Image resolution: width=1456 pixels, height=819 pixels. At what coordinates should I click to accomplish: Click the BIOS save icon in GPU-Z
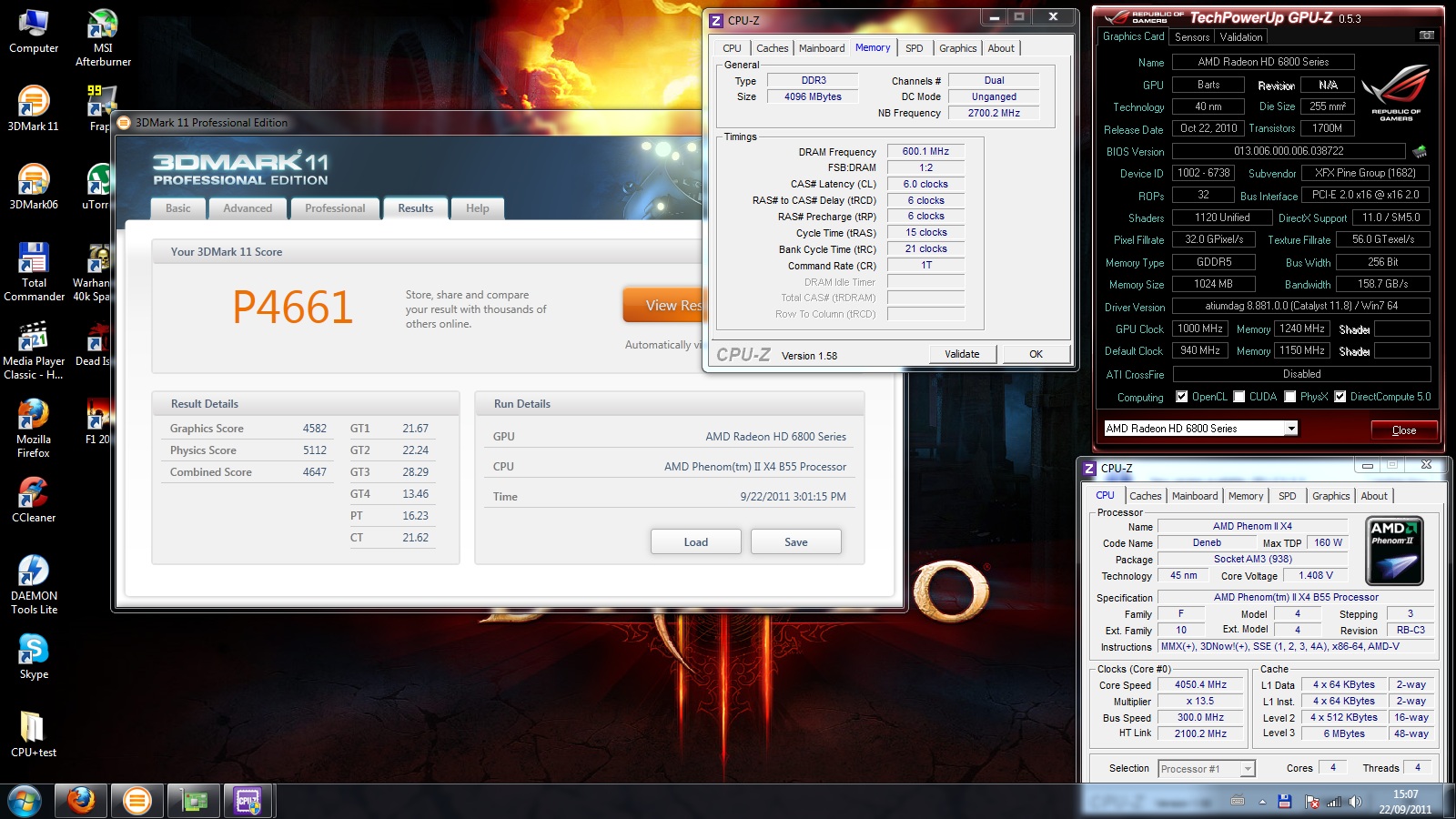point(1420,151)
